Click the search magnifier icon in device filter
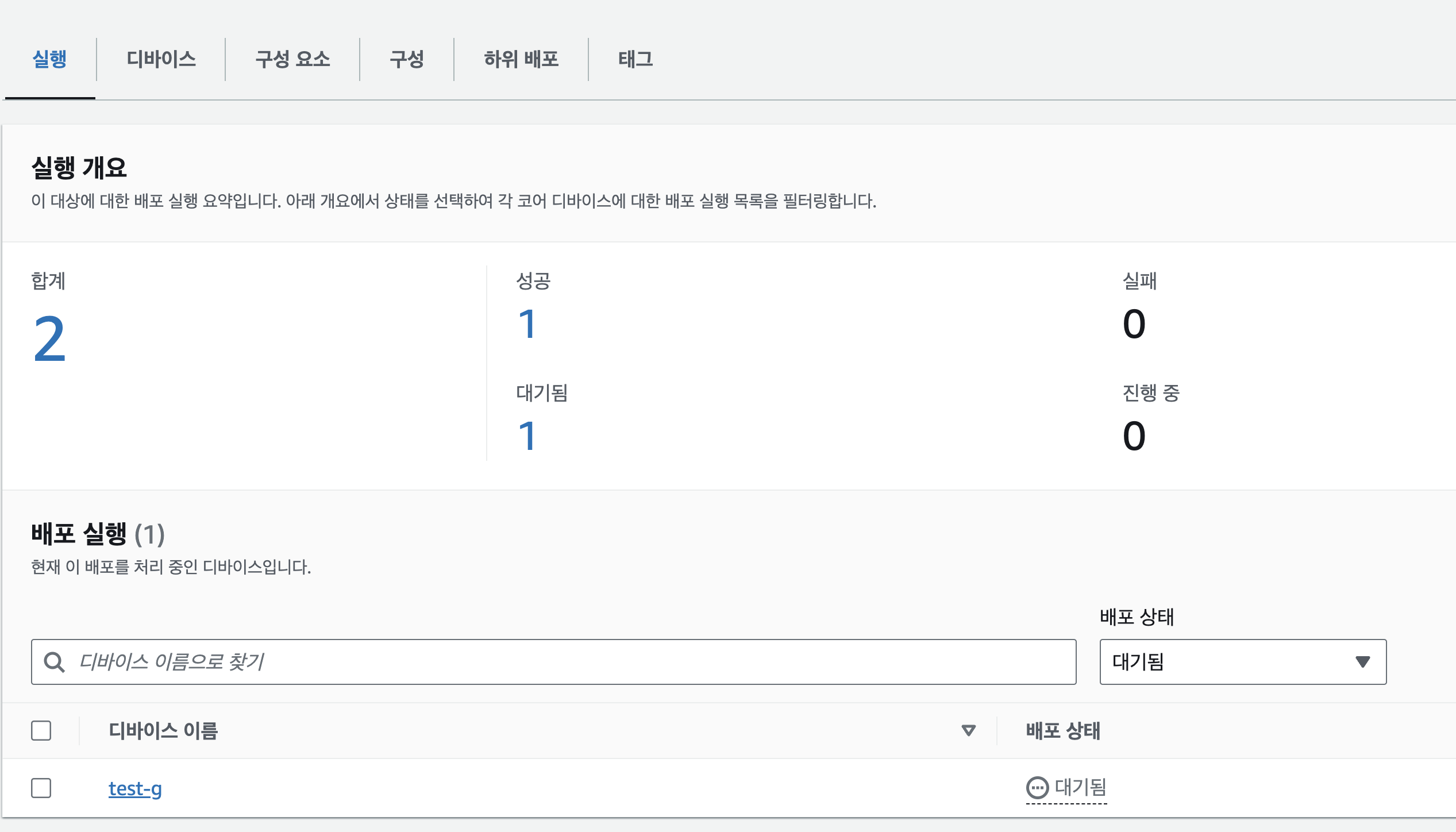 click(55, 662)
